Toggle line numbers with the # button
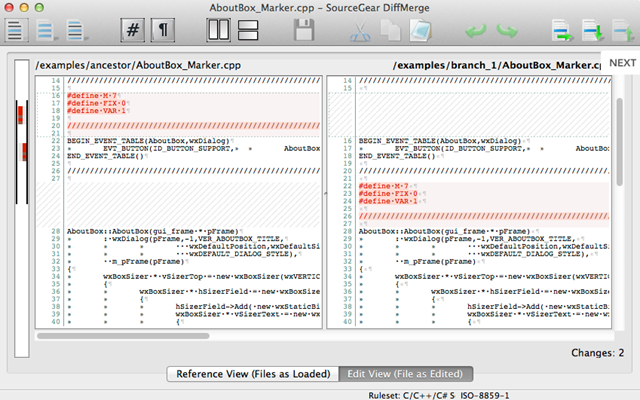The height and width of the screenshot is (400, 640). pyautogui.click(x=133, y=30)
